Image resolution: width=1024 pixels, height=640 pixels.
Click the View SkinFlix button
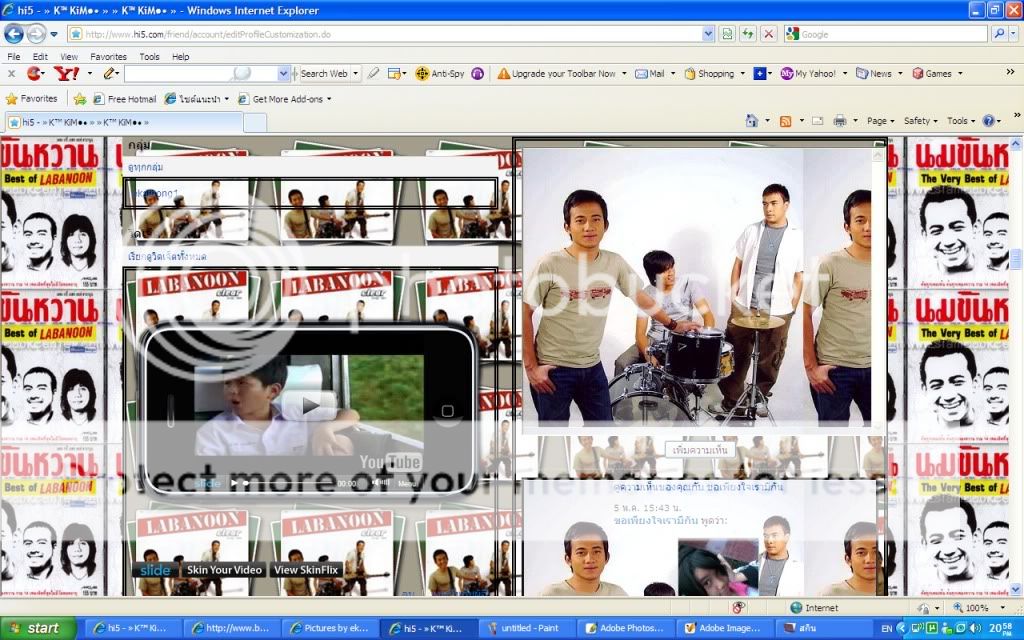[x=306, y=570]
